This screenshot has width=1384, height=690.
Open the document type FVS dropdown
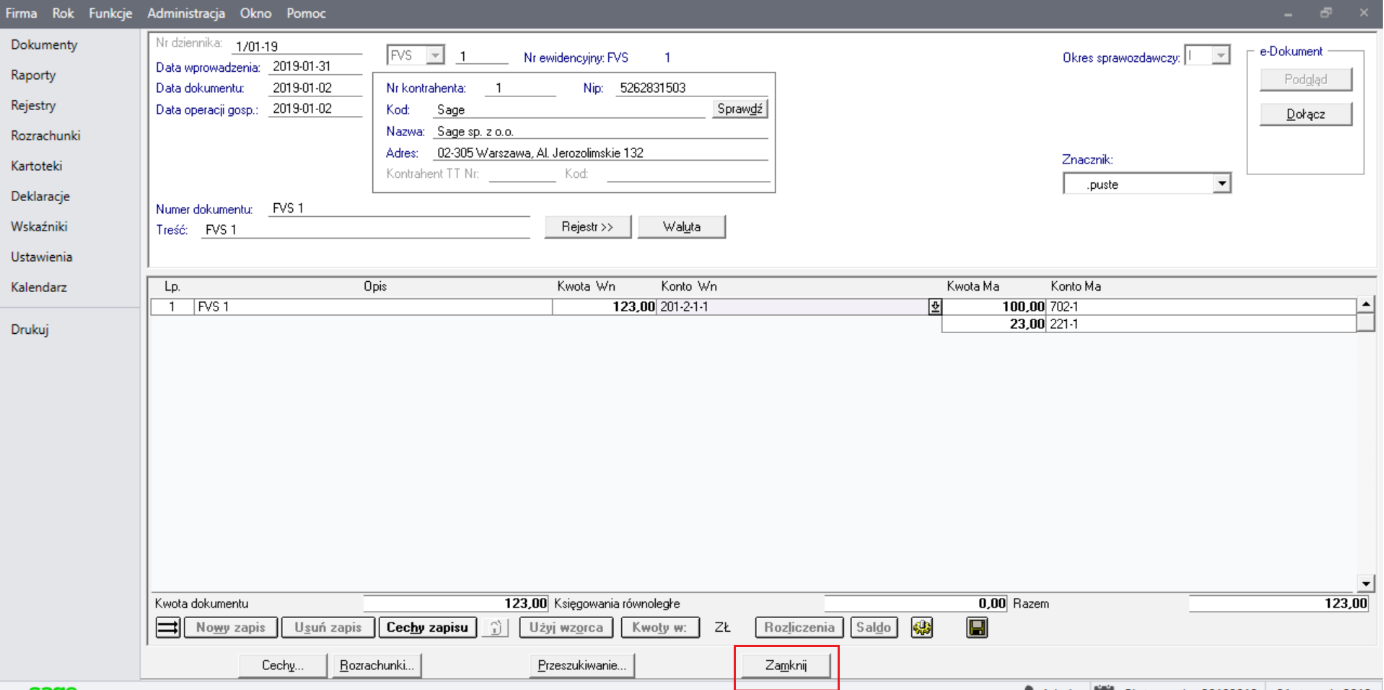click(x=436, y=56)
